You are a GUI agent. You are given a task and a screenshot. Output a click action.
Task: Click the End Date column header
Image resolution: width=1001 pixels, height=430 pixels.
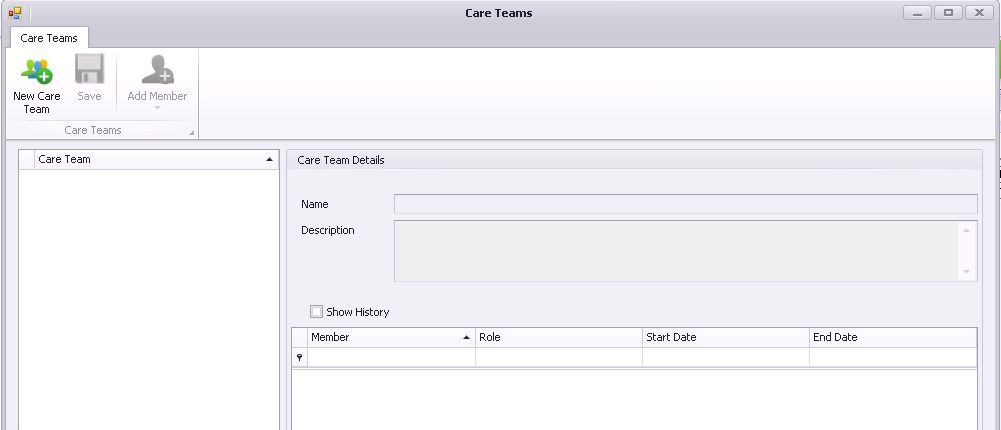(x=893, y=337)
